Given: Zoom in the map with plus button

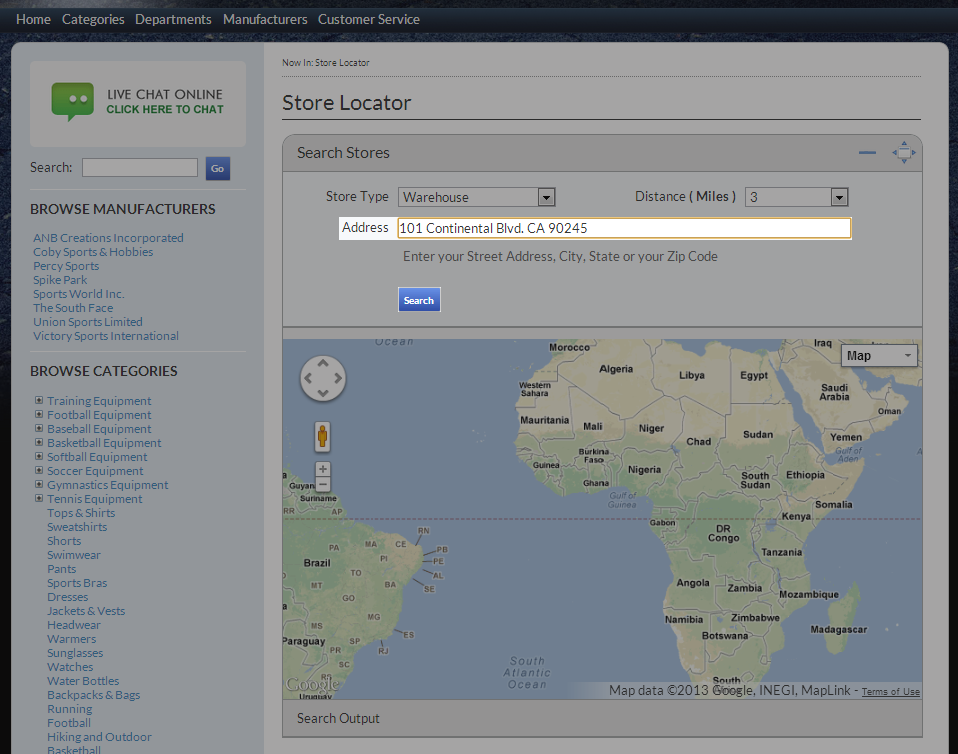Looking at the screenshot, I should [323, 469].
